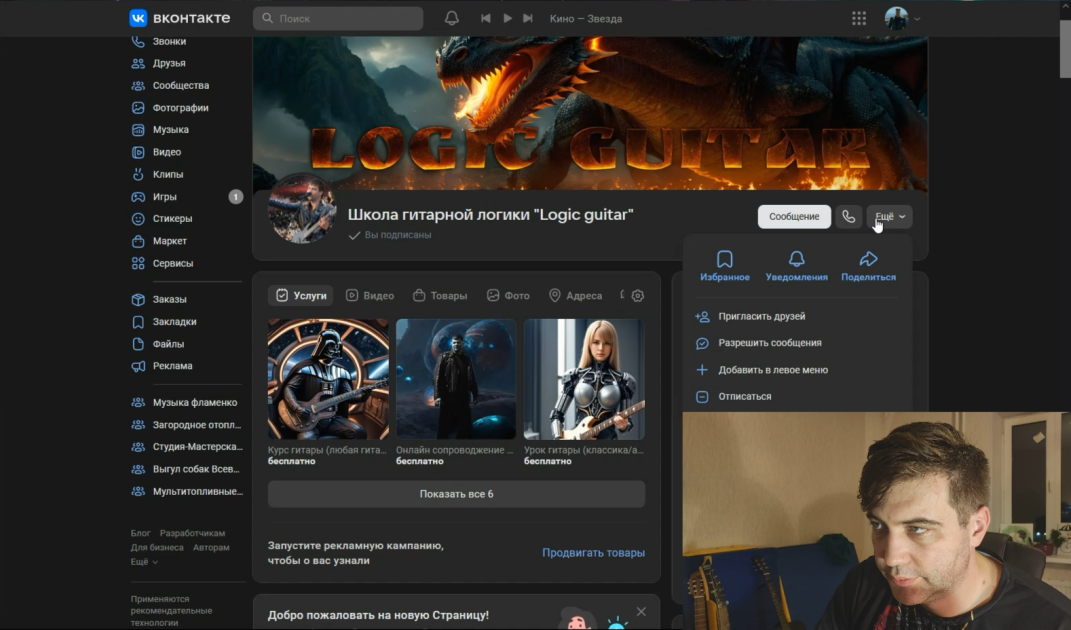Image resolution: width=1071 pixels, height=630 pixels.
Task: Open Курс гитары Darth Vader thumbnail
Action: point(328,379)
